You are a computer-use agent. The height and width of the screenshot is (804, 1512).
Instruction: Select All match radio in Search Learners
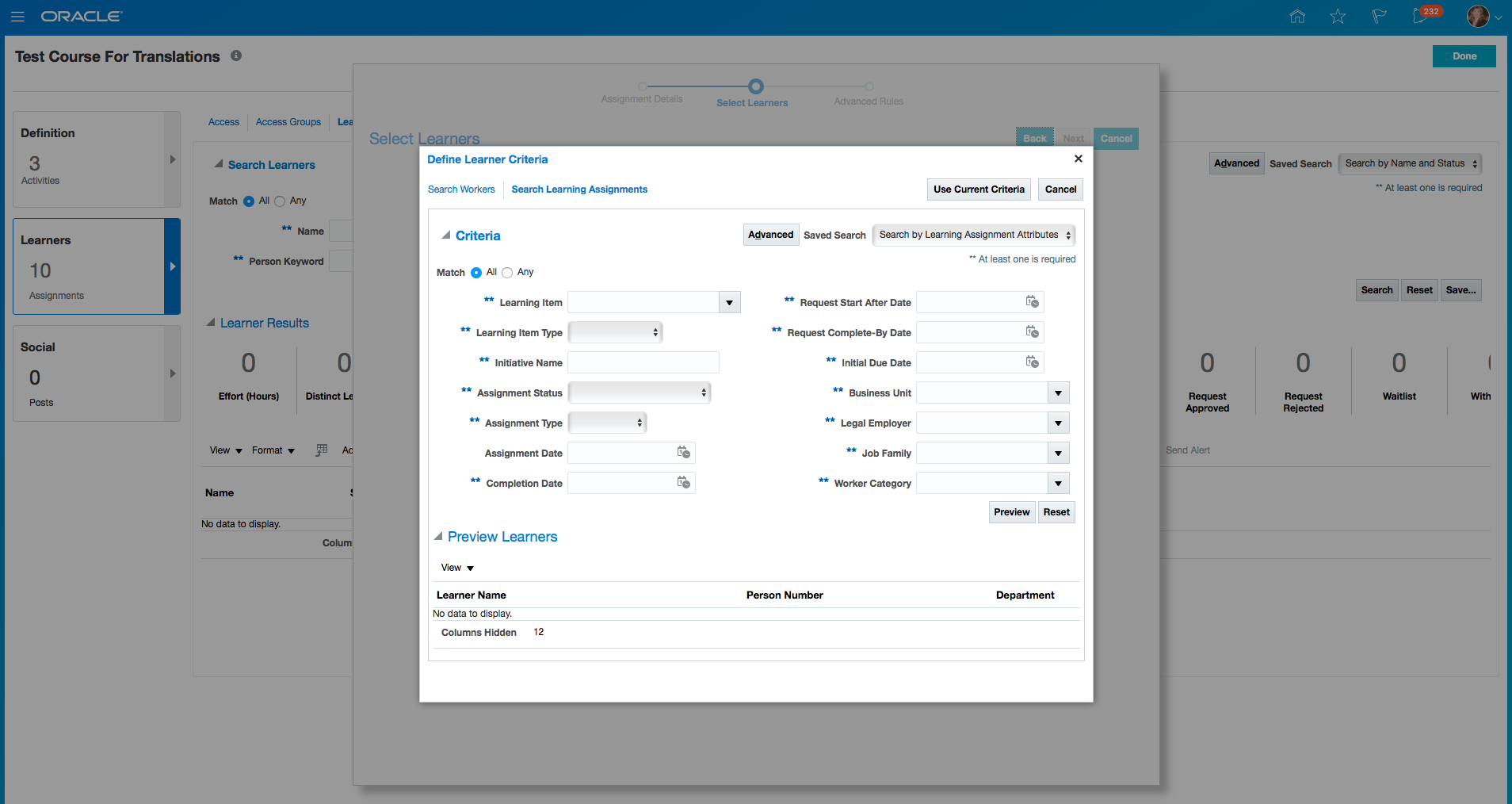[x=249, y=201]
